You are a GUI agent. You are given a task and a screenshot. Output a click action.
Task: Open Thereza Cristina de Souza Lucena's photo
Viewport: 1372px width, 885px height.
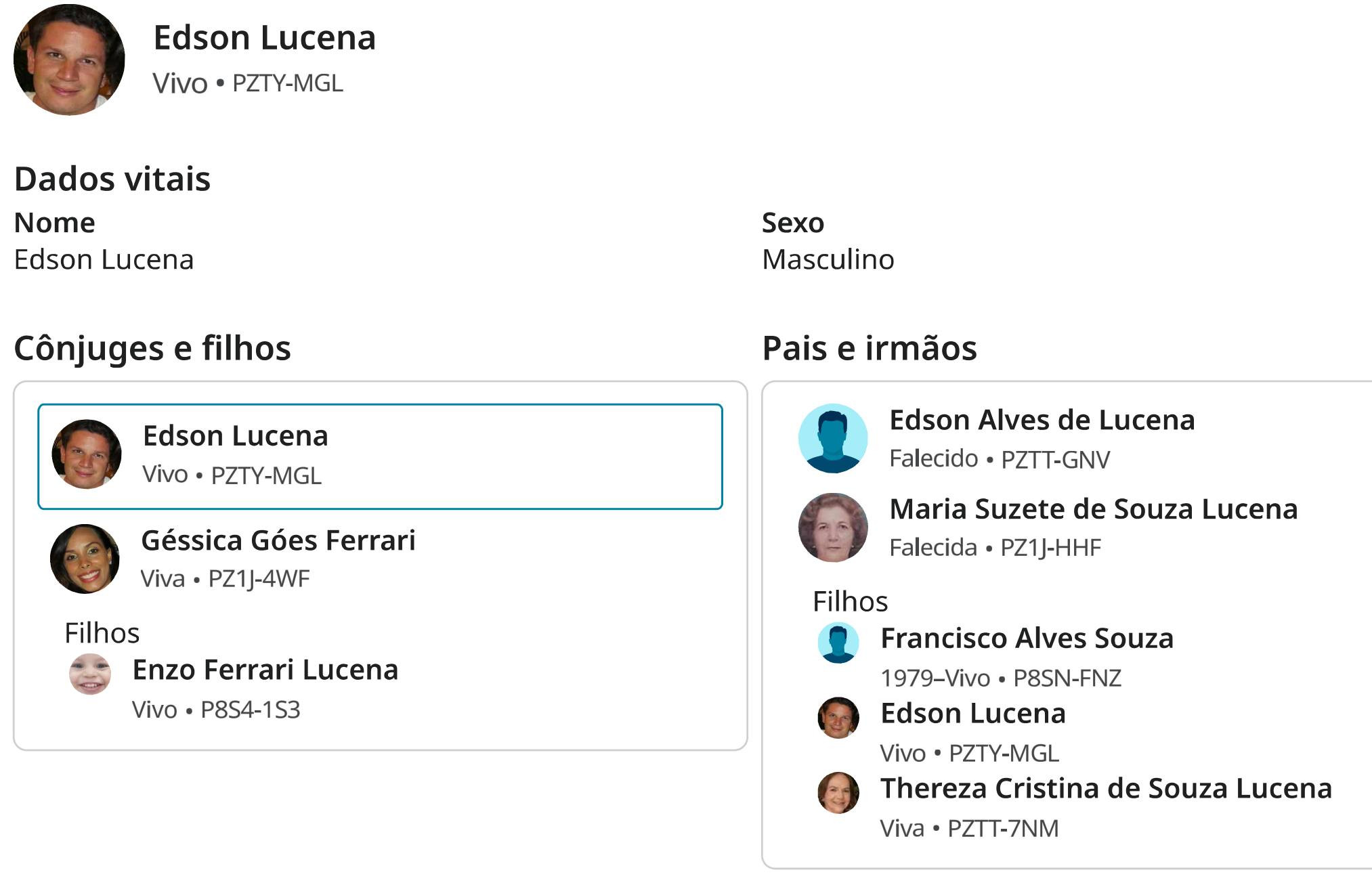[x=838, y=792]
